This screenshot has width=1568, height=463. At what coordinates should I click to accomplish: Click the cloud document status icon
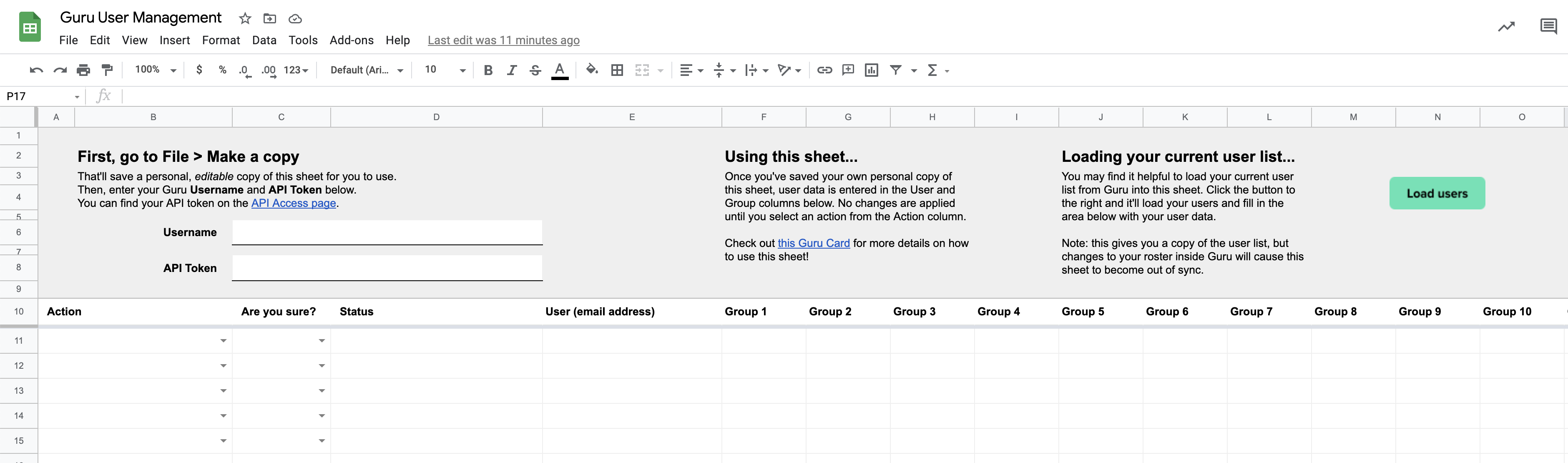(x=295, y=18)
